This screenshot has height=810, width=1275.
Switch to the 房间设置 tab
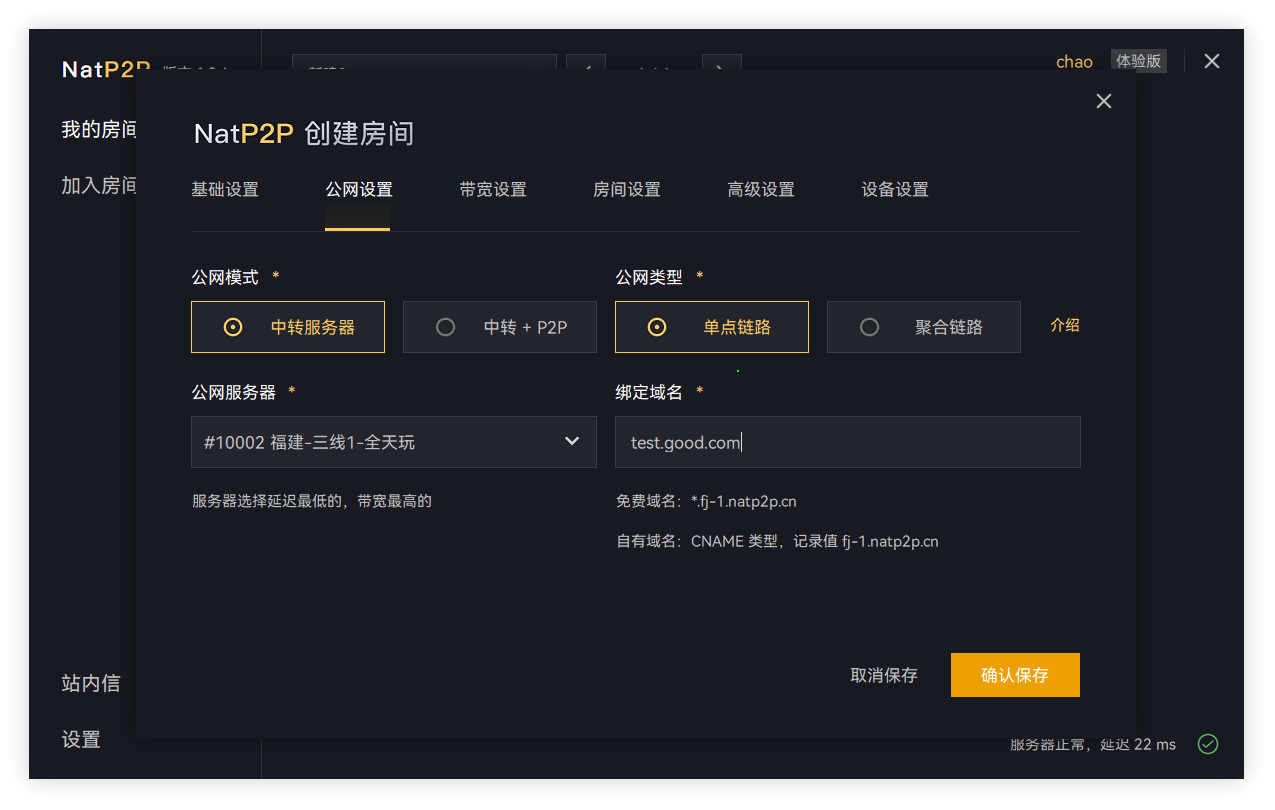click(x=627, y=189)
